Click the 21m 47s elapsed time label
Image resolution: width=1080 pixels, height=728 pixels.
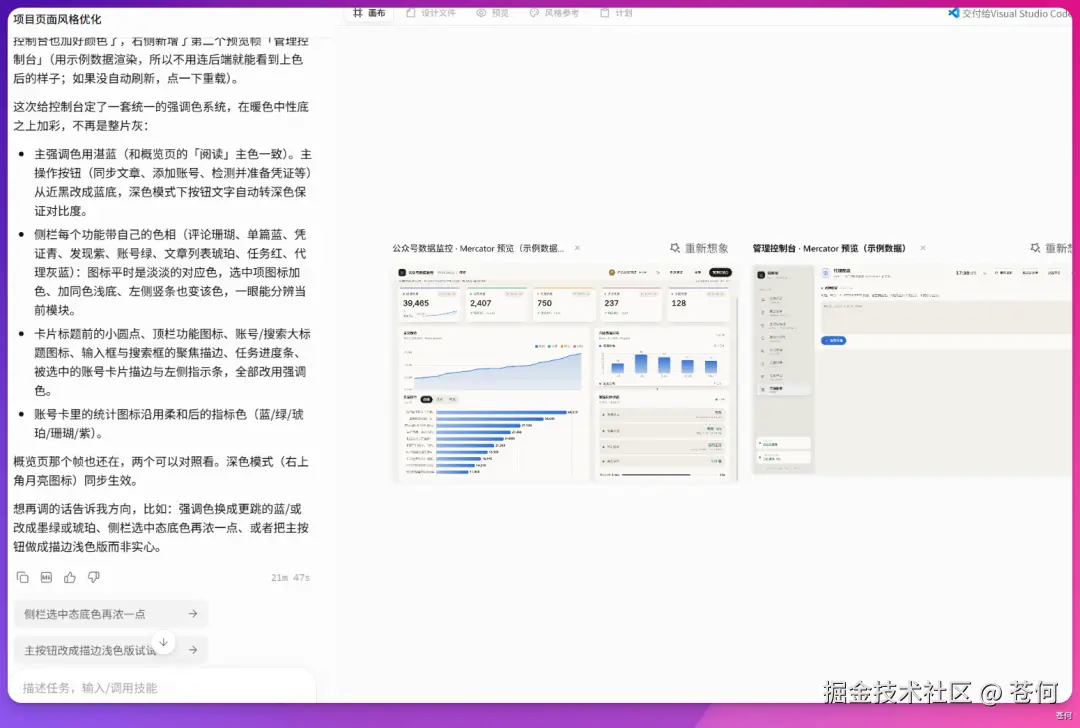click(291, 578)
